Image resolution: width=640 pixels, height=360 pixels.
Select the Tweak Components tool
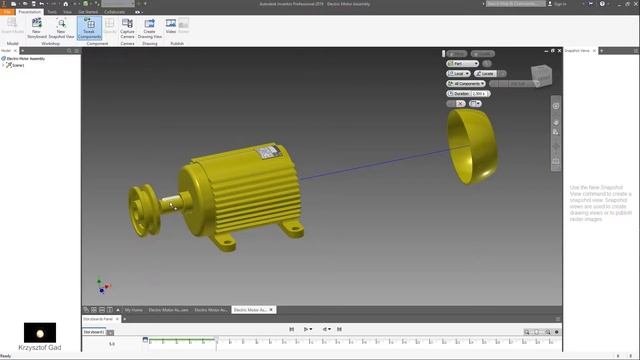coord(89,28)
